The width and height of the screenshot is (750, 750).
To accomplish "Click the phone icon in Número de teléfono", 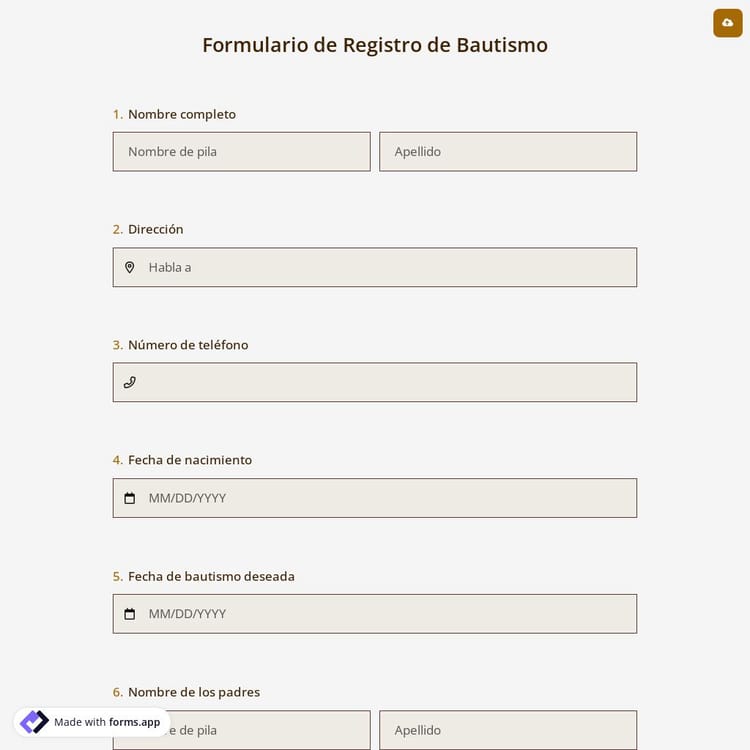I will tap(129, 382).
